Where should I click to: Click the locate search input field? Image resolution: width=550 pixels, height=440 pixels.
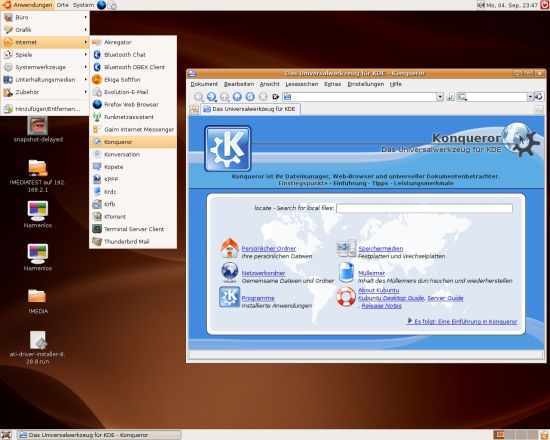424,208
